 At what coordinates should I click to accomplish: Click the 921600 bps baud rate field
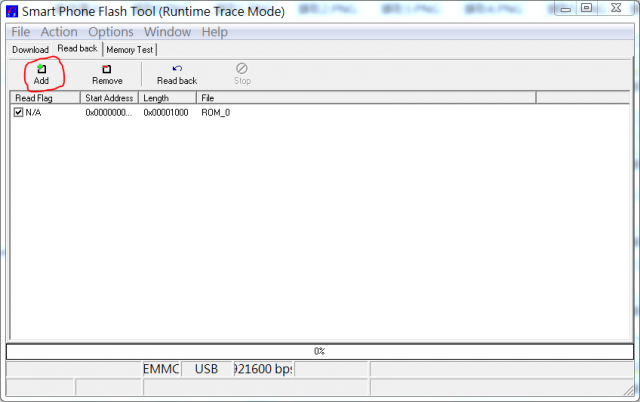(264, 369)
